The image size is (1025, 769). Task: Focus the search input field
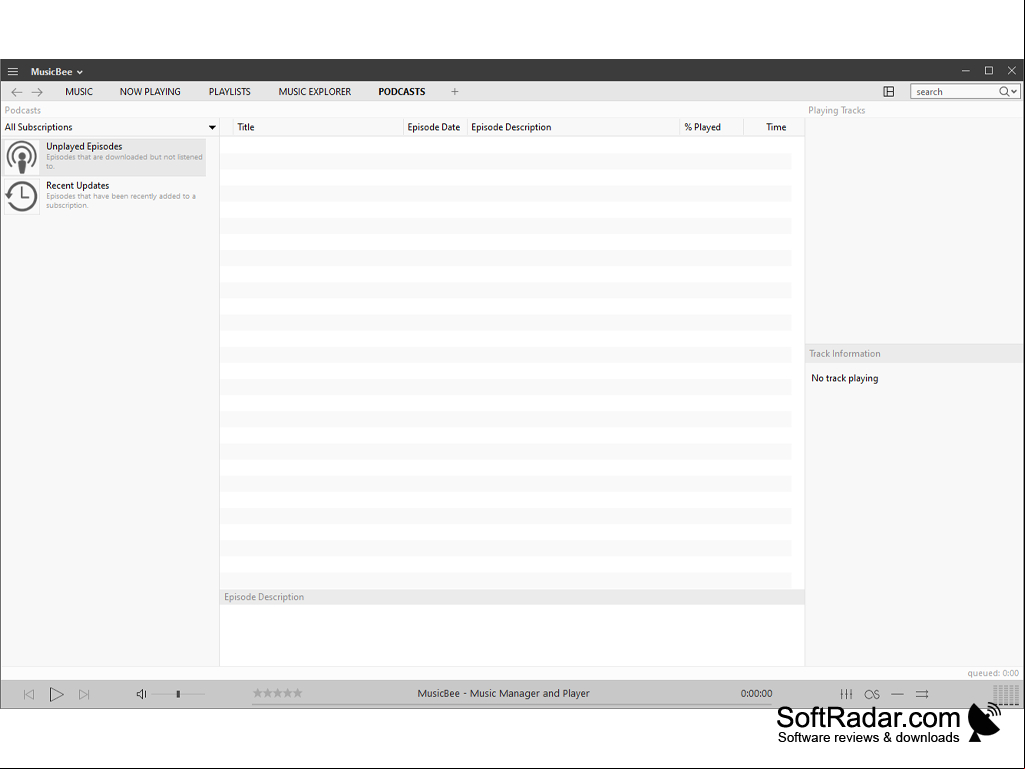(956, 92)
